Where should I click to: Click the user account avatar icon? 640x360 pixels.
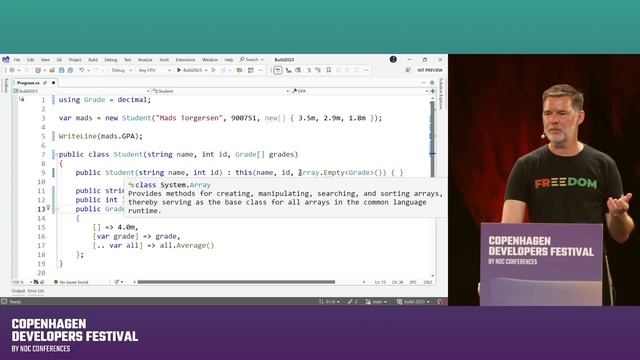tap(393, 59)
